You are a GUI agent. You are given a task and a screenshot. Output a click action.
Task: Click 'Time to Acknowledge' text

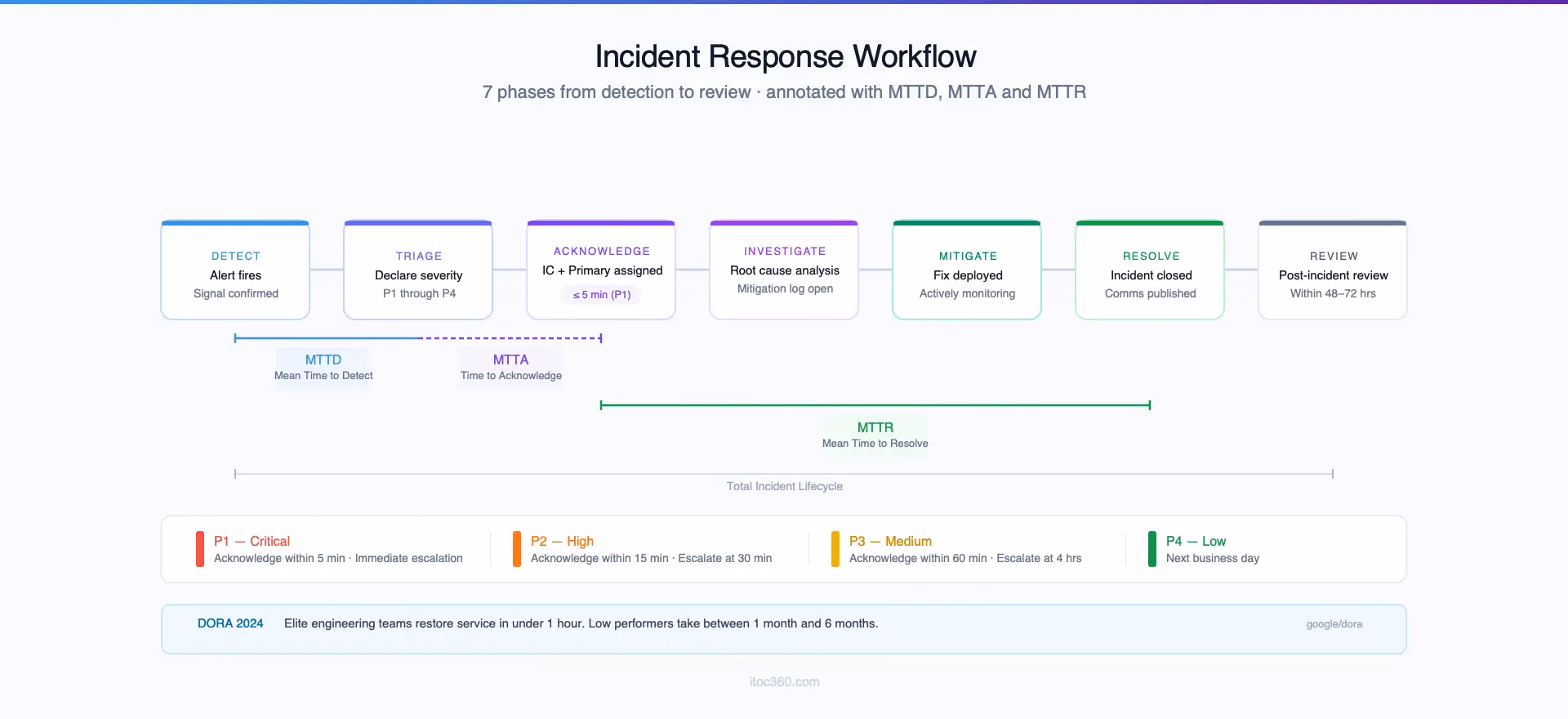tap(511, 376)
